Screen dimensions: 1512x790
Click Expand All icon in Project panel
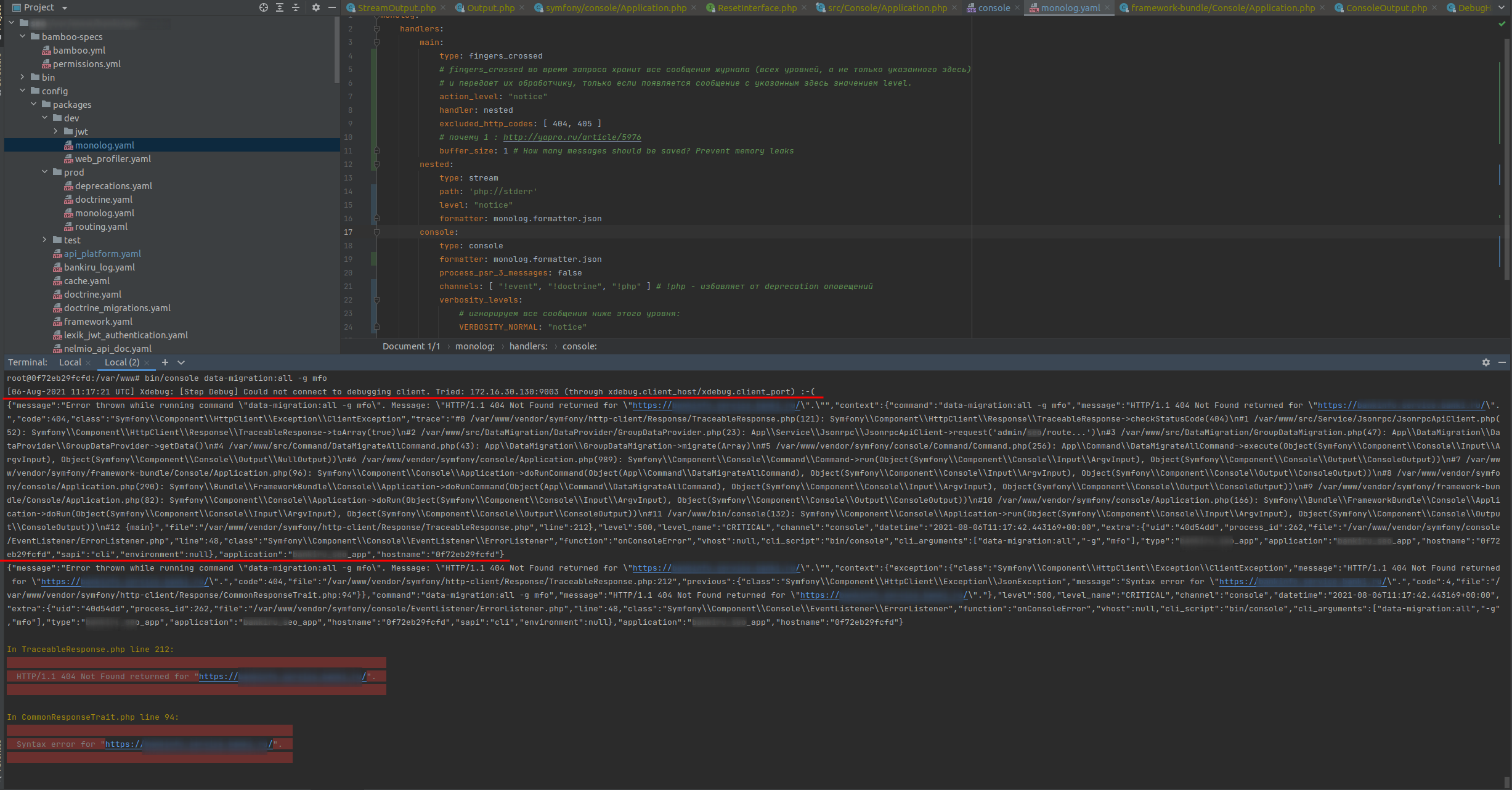pyautogui.click(x=280, y=7)
